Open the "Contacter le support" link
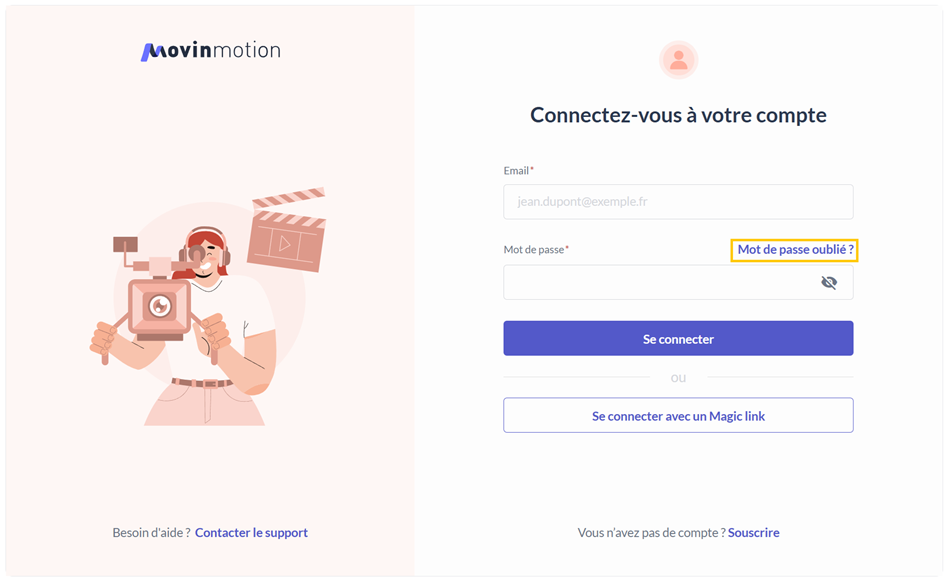 (251, 533)
